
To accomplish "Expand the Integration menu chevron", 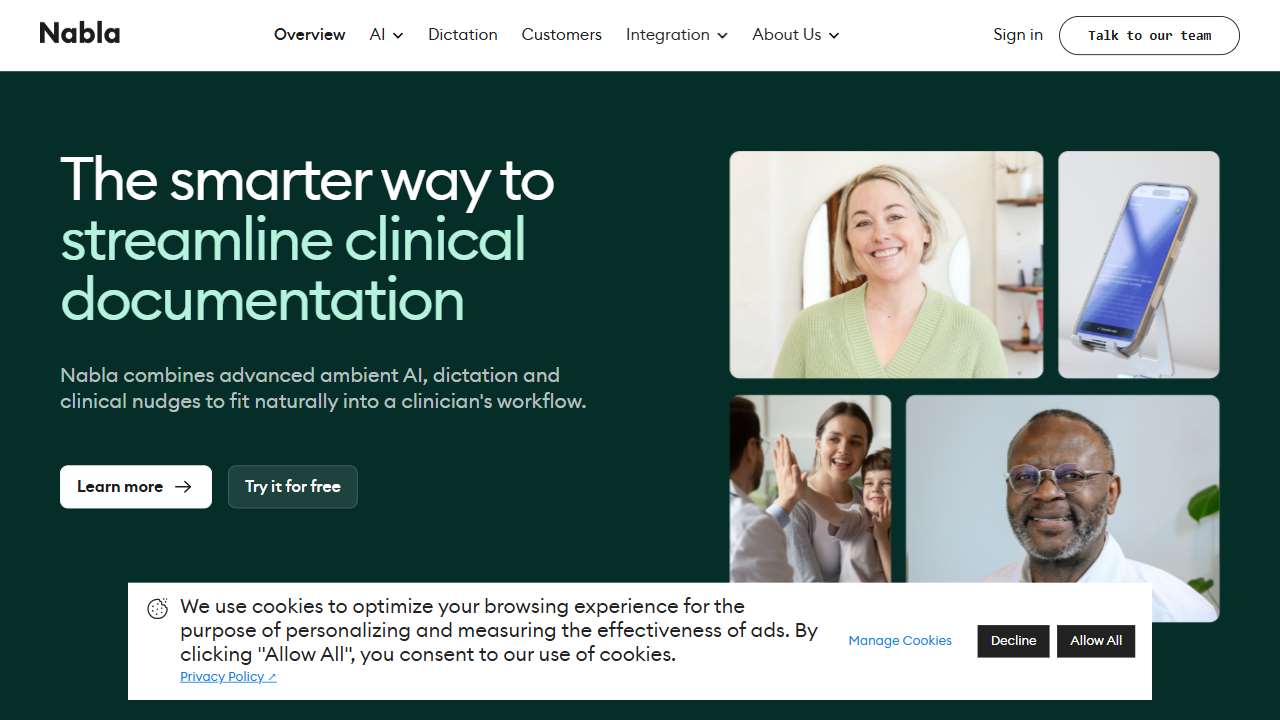I will [722, 35].
